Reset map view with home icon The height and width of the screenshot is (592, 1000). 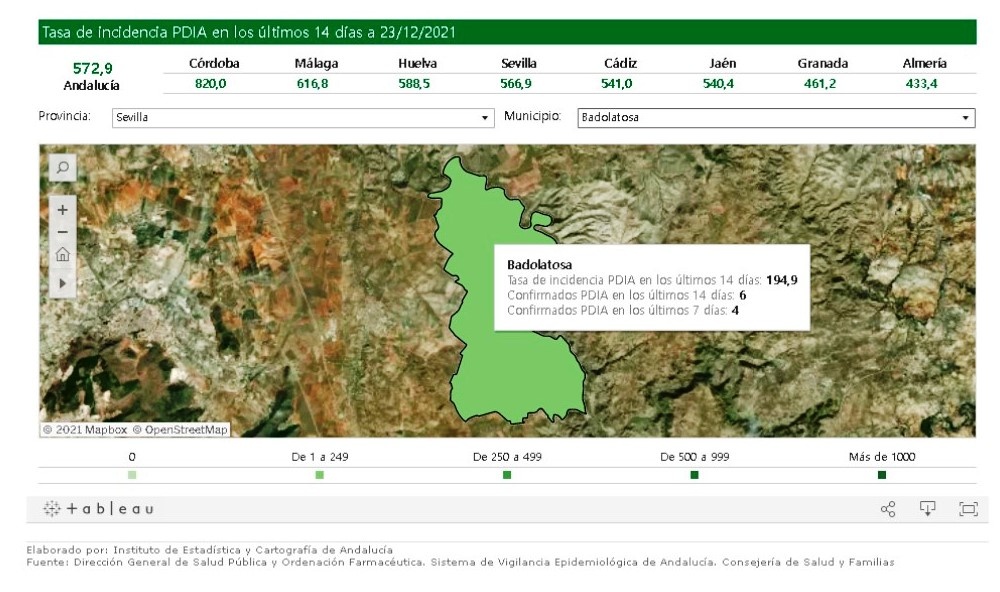coord(62,255)
